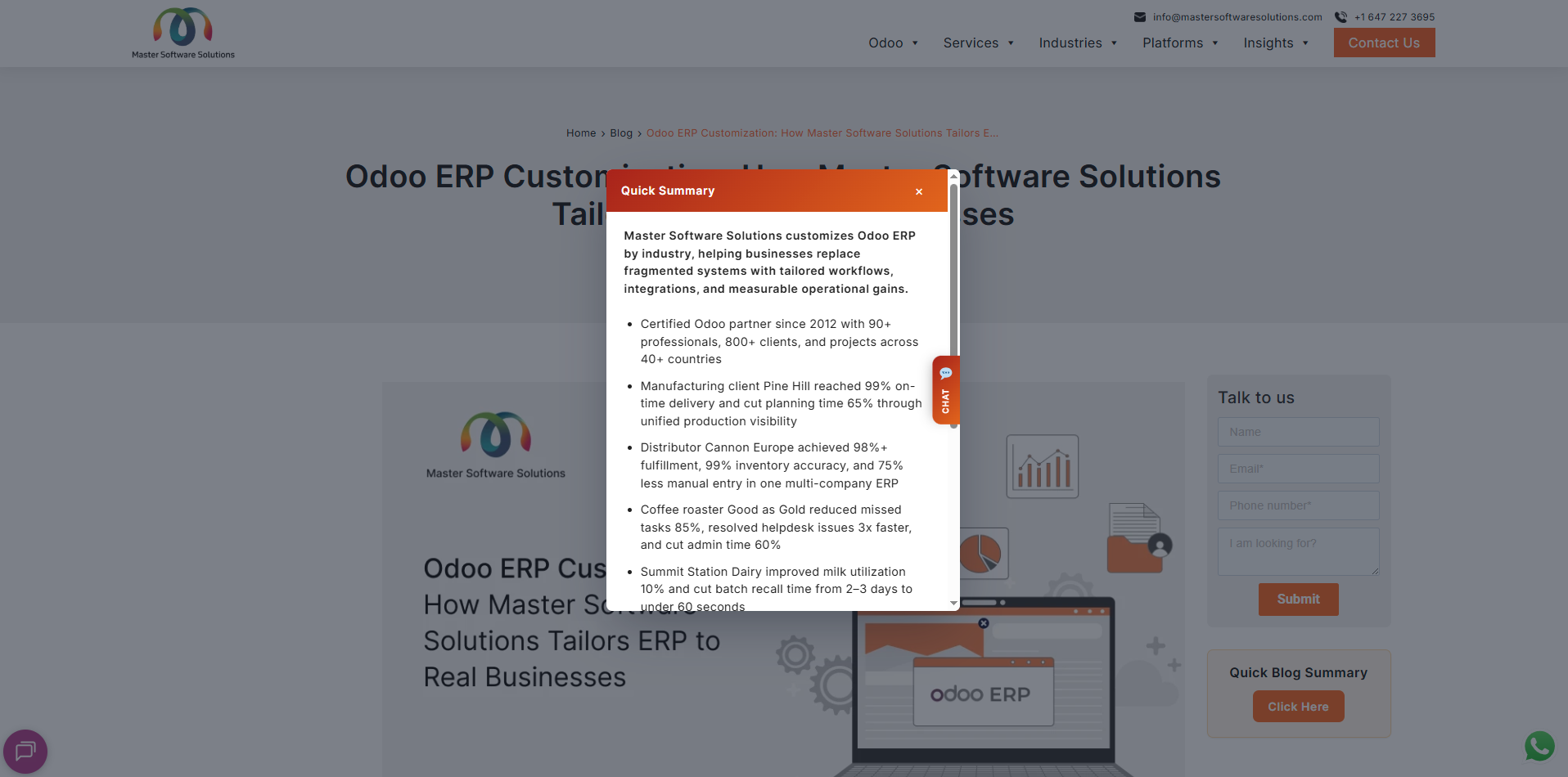
Task: Click the 'Distributor Cannon Europe' bullet
Action: 772,465
